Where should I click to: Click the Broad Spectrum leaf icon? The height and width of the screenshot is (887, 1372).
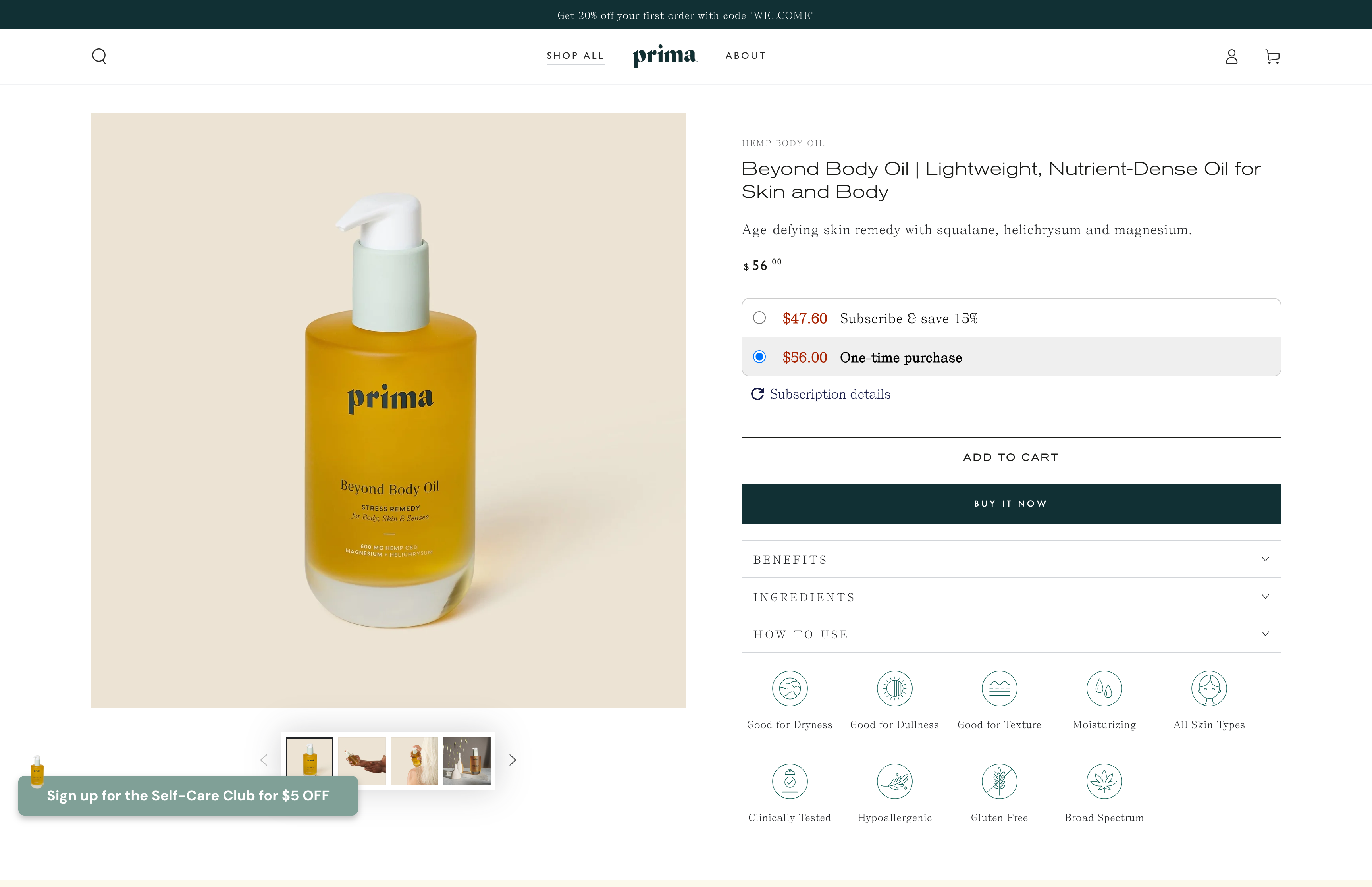click(x=1104, y=782)
